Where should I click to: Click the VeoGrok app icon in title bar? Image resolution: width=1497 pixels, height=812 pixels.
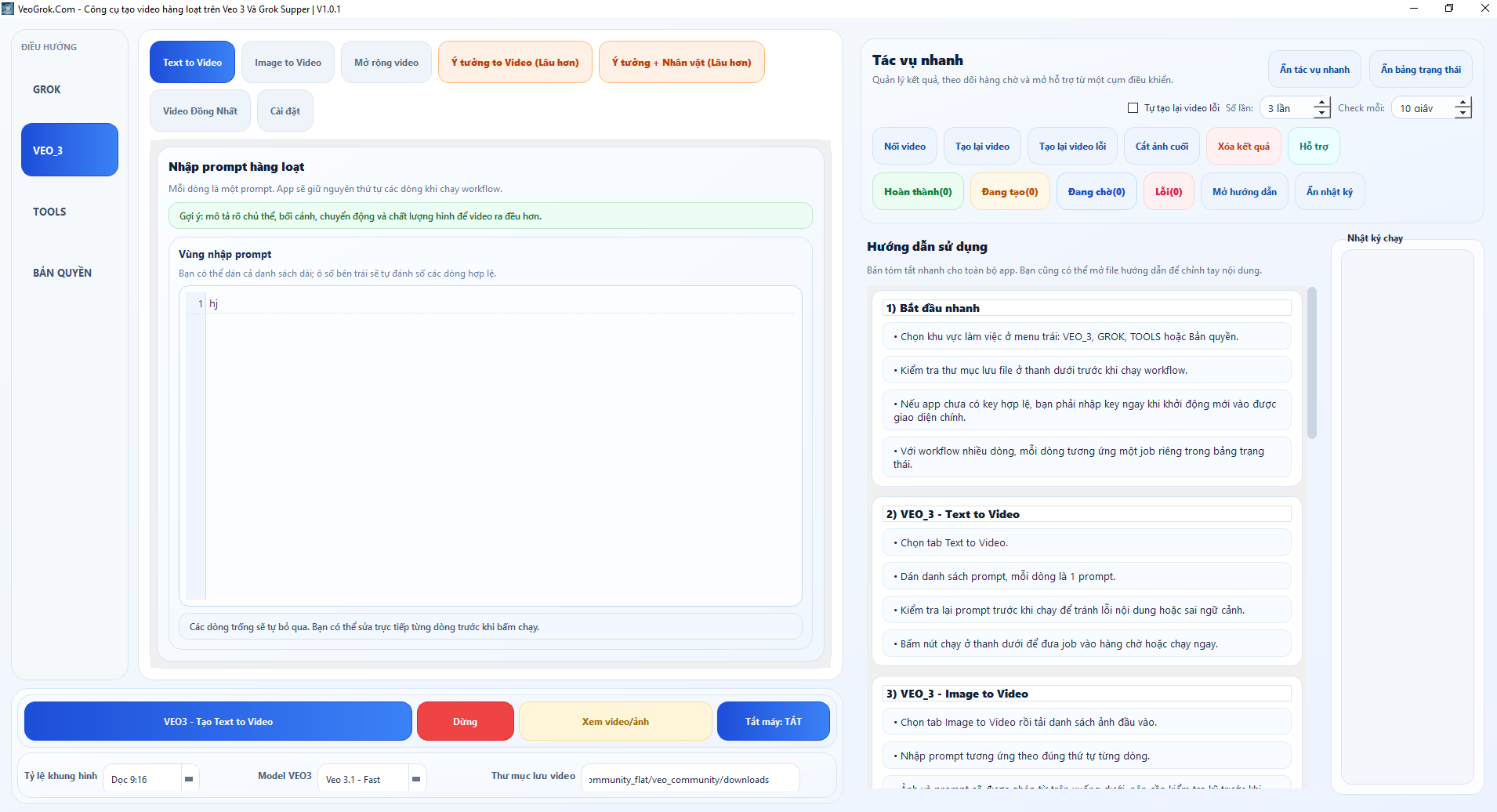click(8, 9)
